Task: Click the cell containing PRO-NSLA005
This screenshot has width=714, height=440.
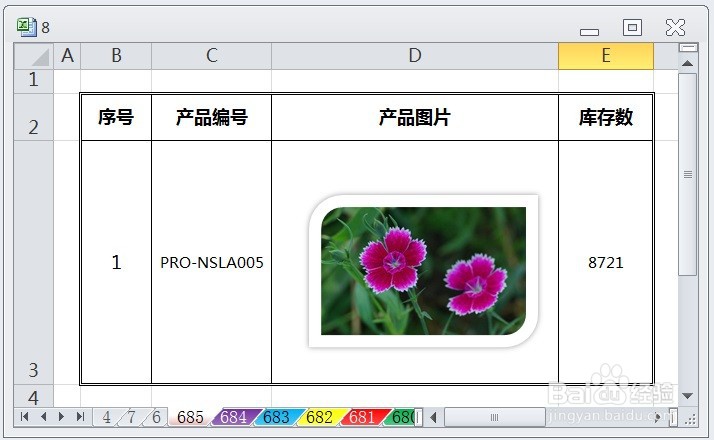Action: (x=211, y=262)
